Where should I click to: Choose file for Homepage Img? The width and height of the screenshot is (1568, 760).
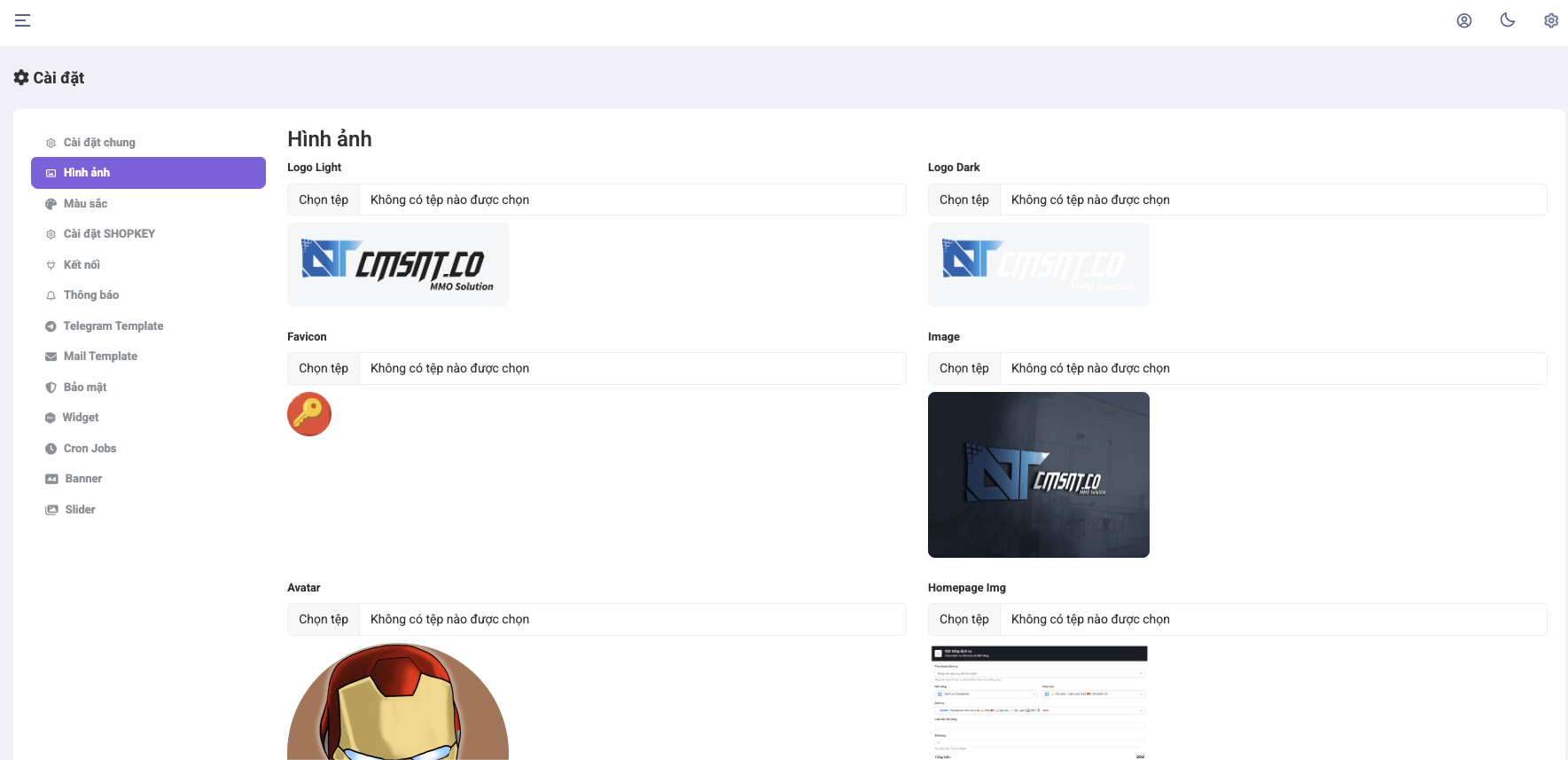pyautogui.click(x=964, y=619)
